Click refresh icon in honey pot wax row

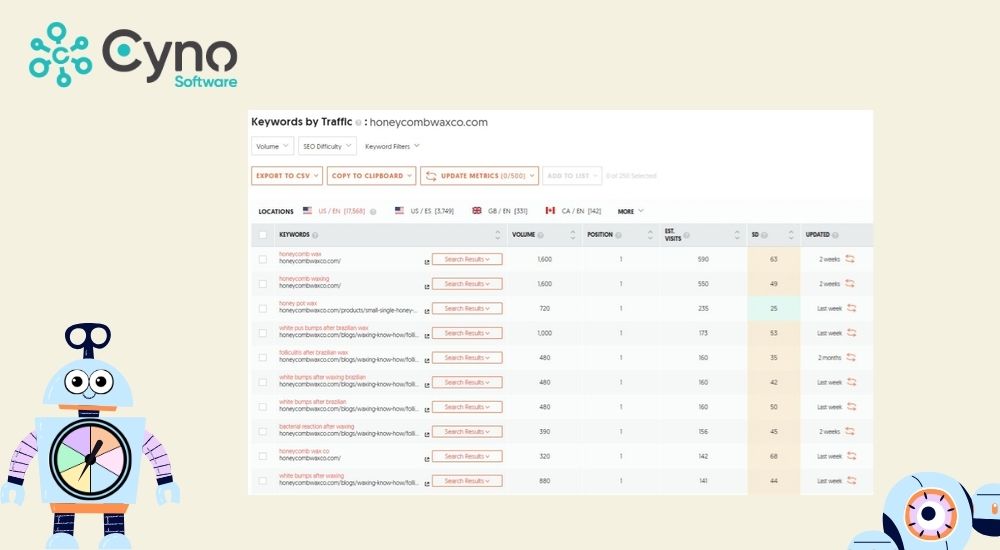pyautogui.click(x=851, y=308)
